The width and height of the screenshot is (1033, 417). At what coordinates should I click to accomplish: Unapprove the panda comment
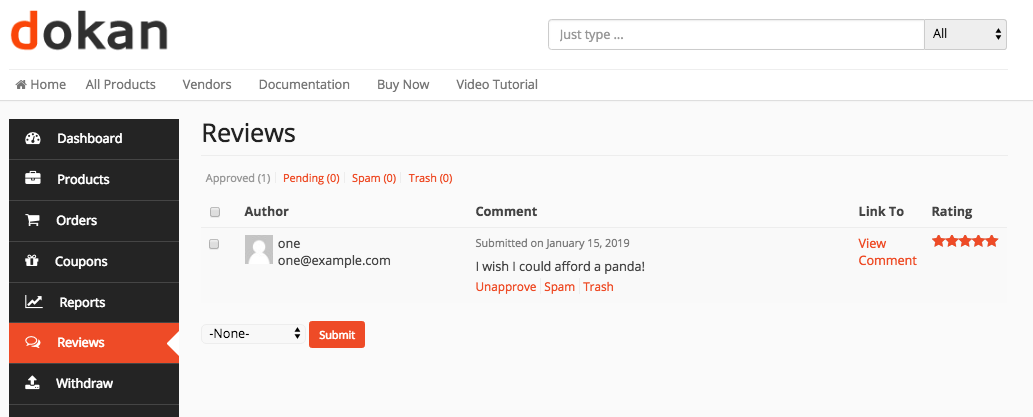coord(506,287)
